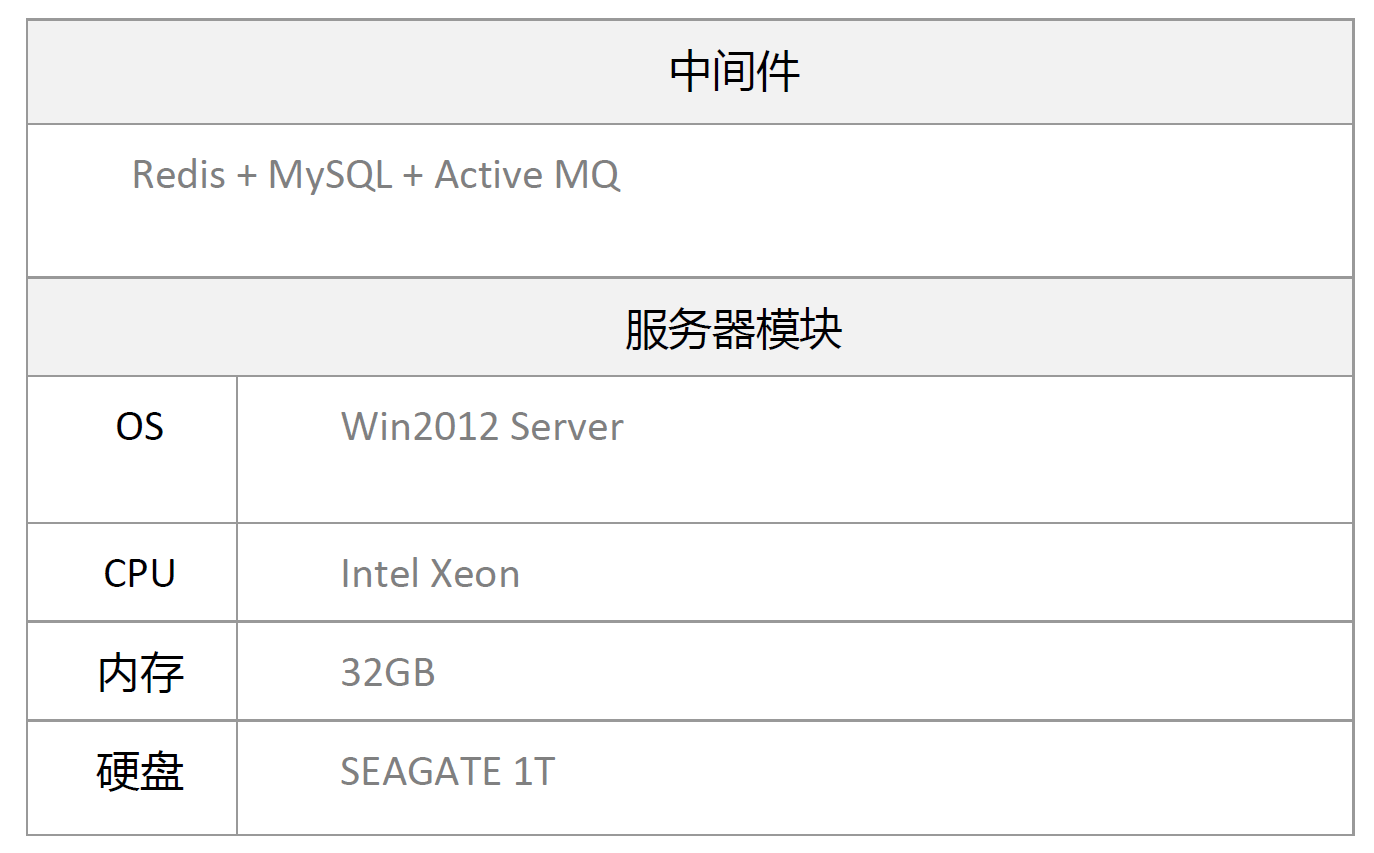
Task: Click the word Xeon in CPU row
Action: click(475, 574)
